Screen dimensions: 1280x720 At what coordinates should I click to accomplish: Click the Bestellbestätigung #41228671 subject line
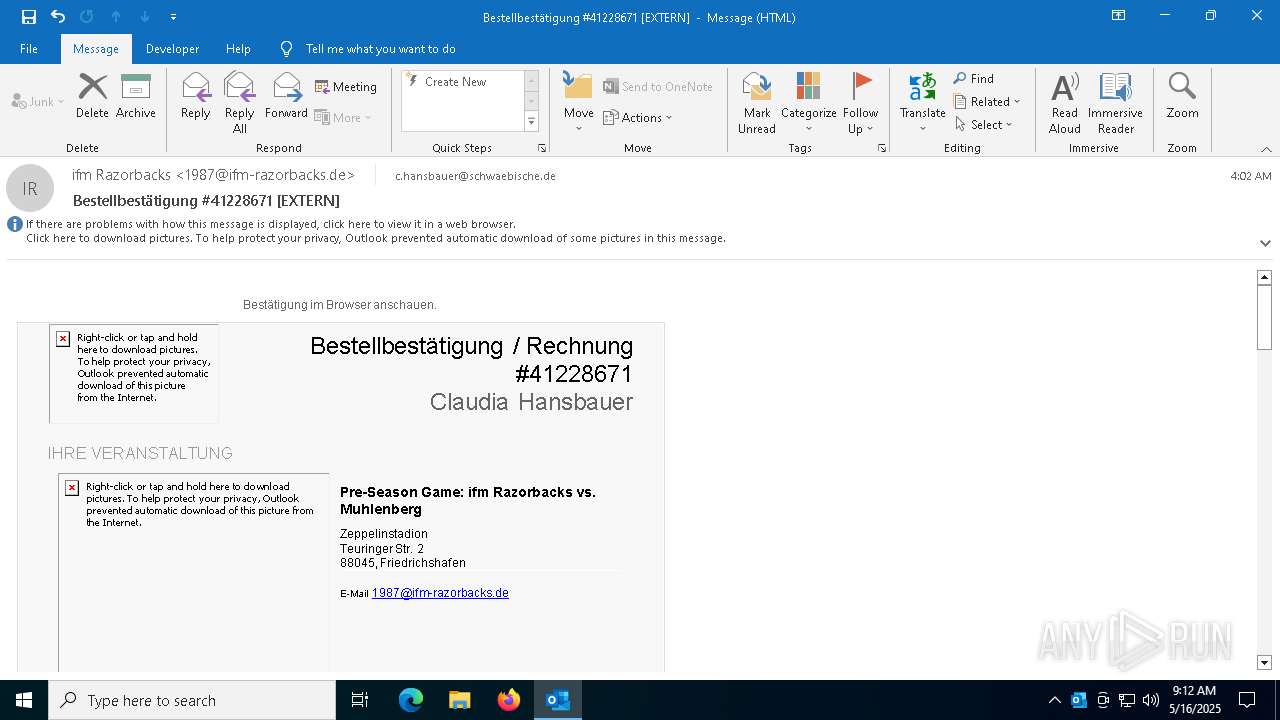[206, 200]
